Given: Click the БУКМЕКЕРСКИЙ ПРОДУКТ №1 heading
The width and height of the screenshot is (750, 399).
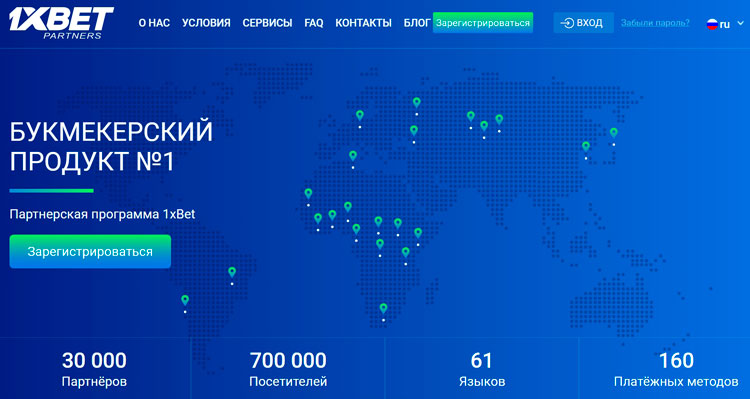Looking at the screenshot, I should click(x=111, y=146).
